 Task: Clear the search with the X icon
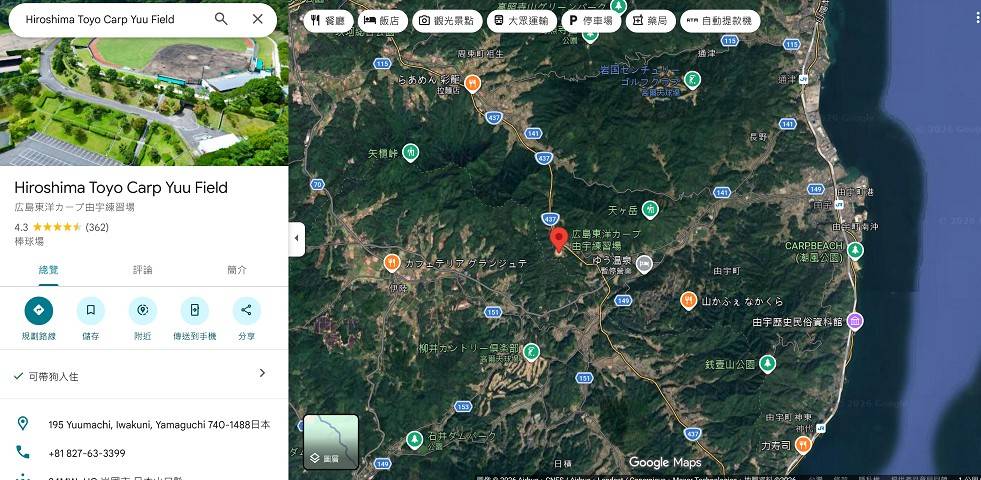tap(258, 19)
